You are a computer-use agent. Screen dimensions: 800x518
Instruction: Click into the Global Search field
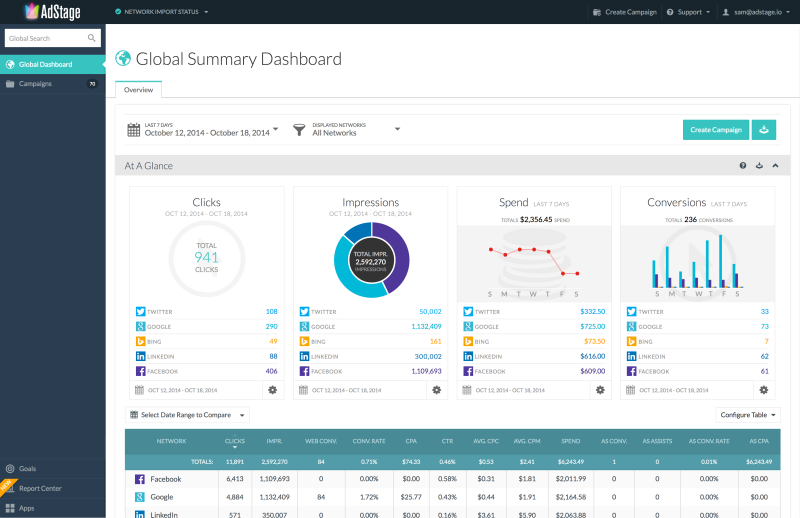point(45,39)
